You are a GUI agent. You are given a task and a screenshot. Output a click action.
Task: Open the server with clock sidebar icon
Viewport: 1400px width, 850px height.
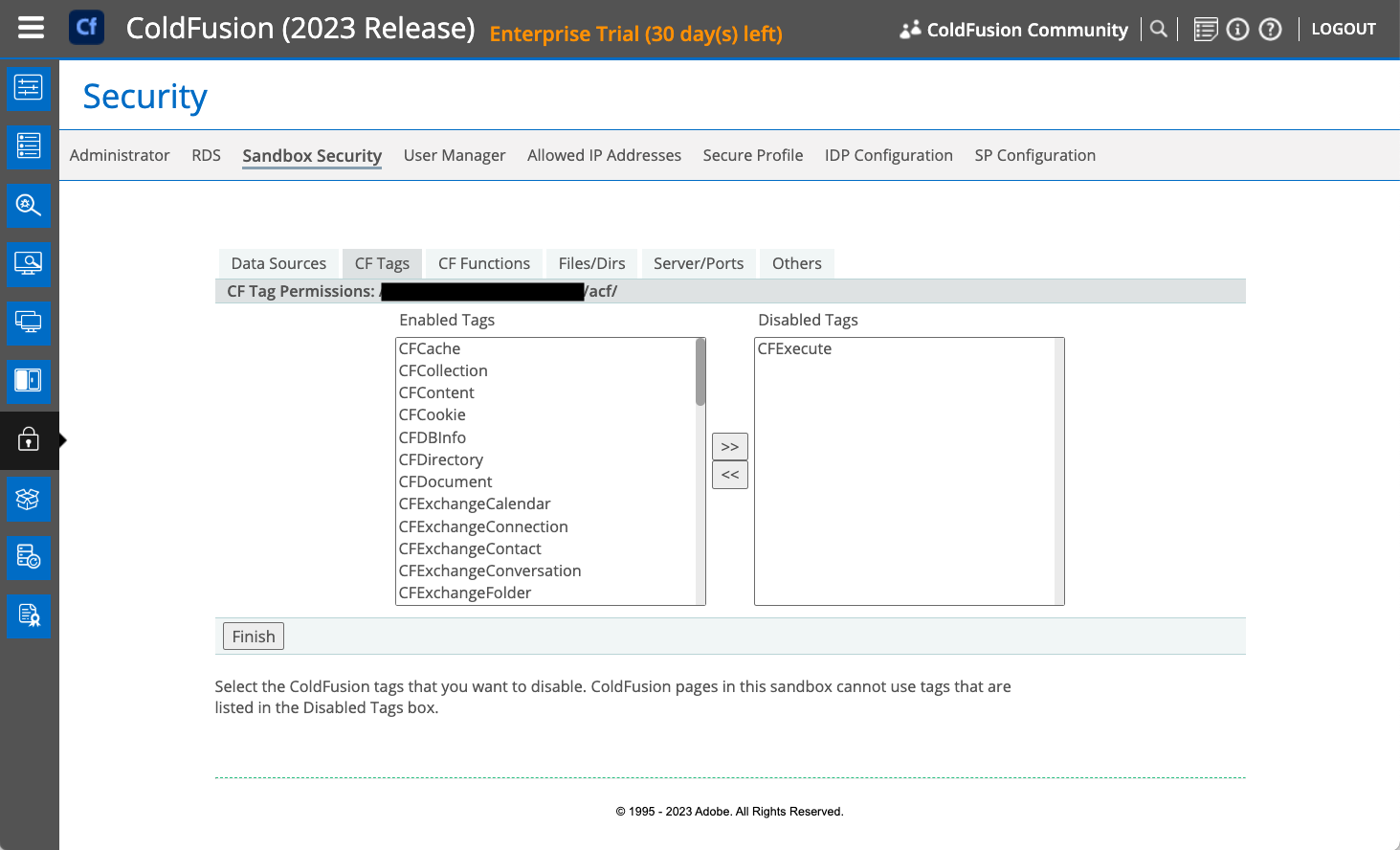[29, 557]
